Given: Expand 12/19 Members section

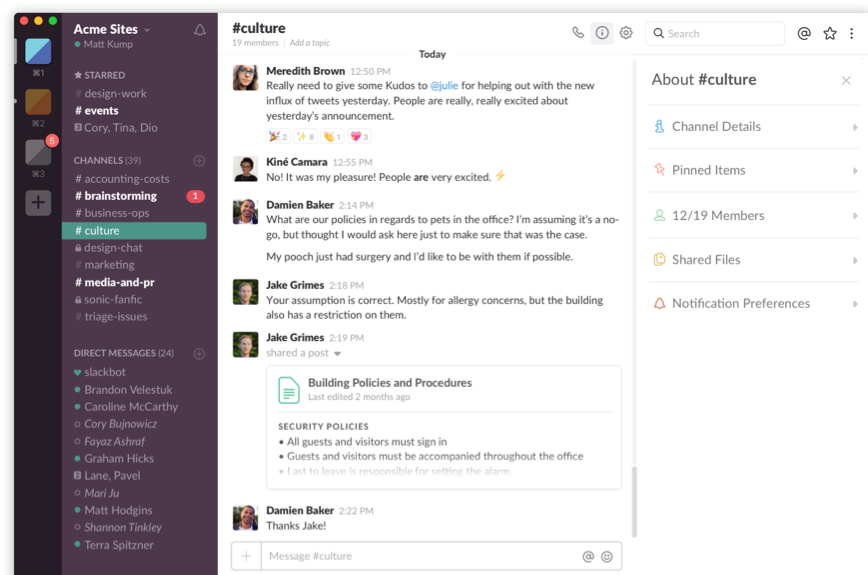Looking at the screenshot, I should click(754, 216).
